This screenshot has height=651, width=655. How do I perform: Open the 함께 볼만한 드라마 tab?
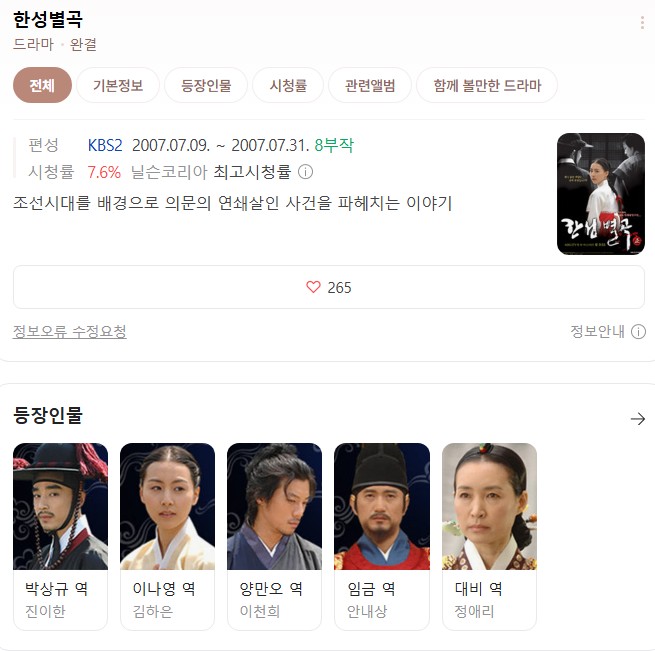(487, 85)
